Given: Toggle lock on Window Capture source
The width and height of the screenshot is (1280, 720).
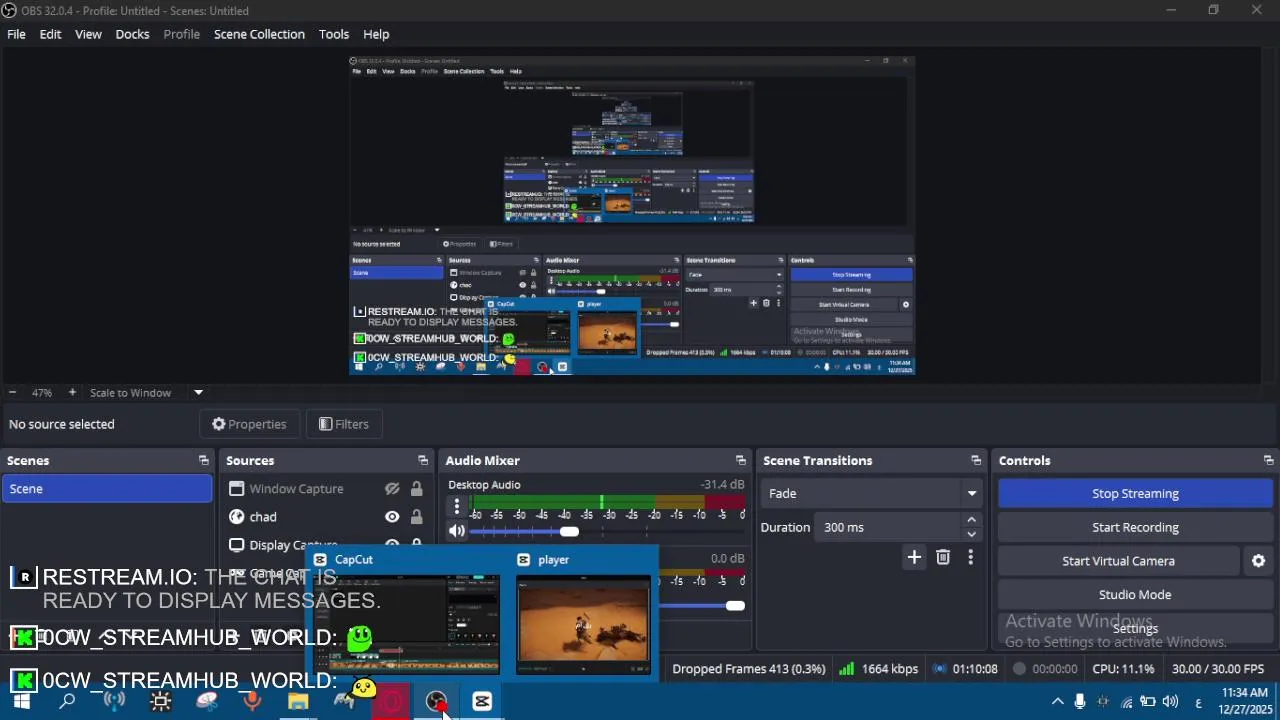Looking at the screenshot, I should (416, 489).
